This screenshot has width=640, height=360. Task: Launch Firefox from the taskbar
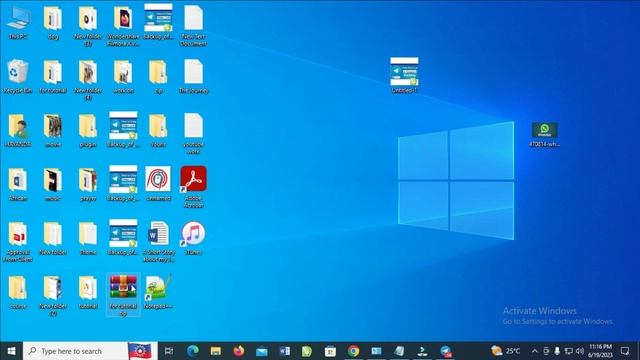coord(239,351)
